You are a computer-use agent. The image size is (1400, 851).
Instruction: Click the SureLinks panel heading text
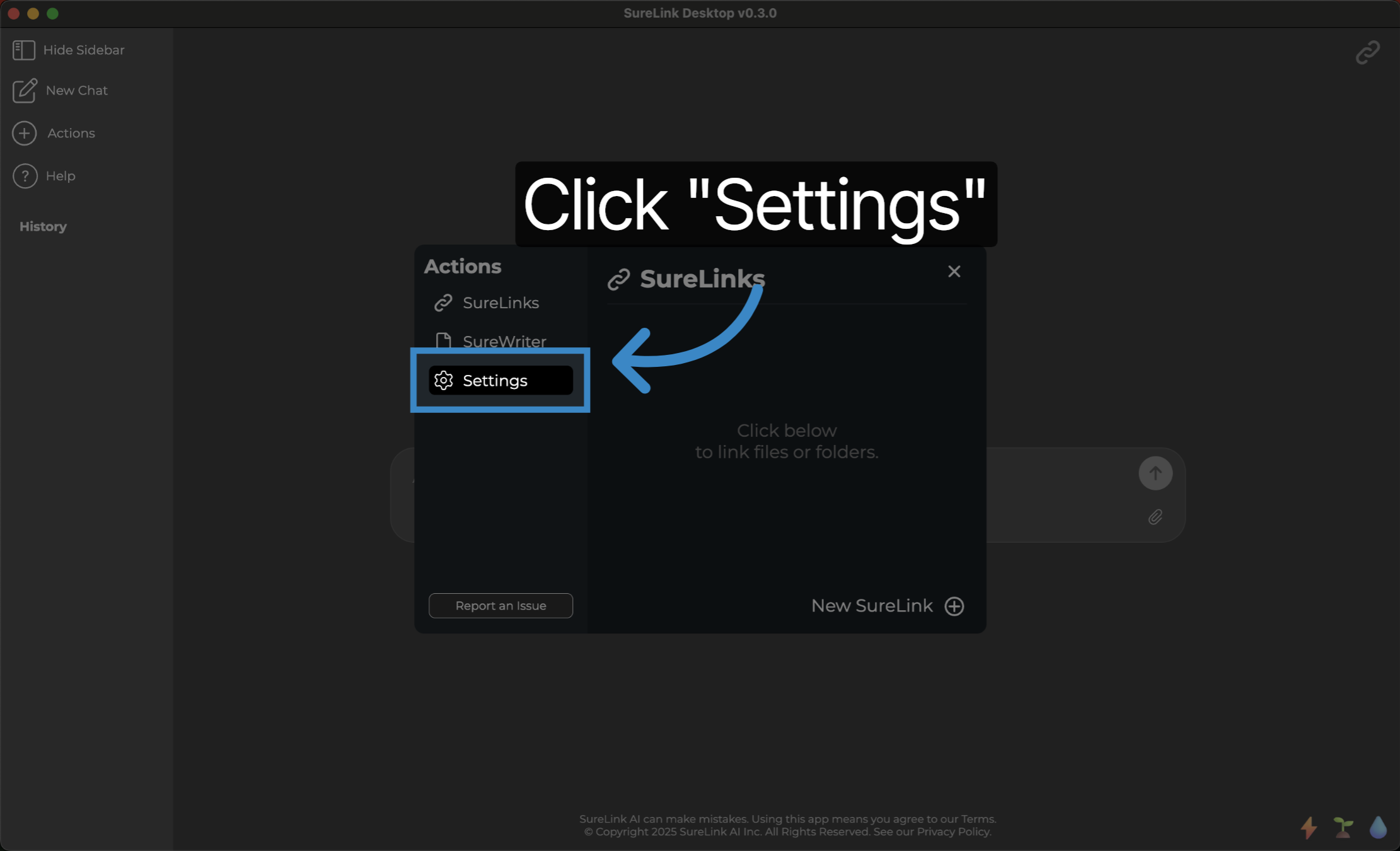click(x=702, y=279)
